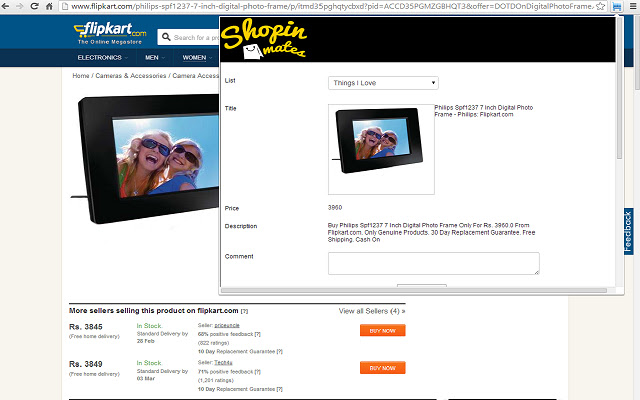Click the Flipkart.com logo
This screenshot has width=640, height=400.
tap(110, 33)
